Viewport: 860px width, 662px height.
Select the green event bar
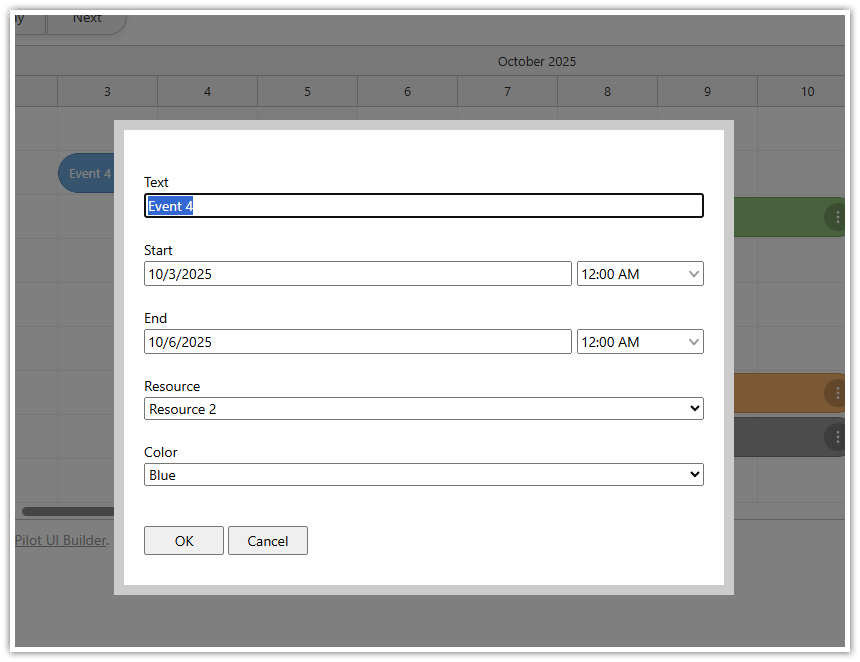(x=790, y=217)
